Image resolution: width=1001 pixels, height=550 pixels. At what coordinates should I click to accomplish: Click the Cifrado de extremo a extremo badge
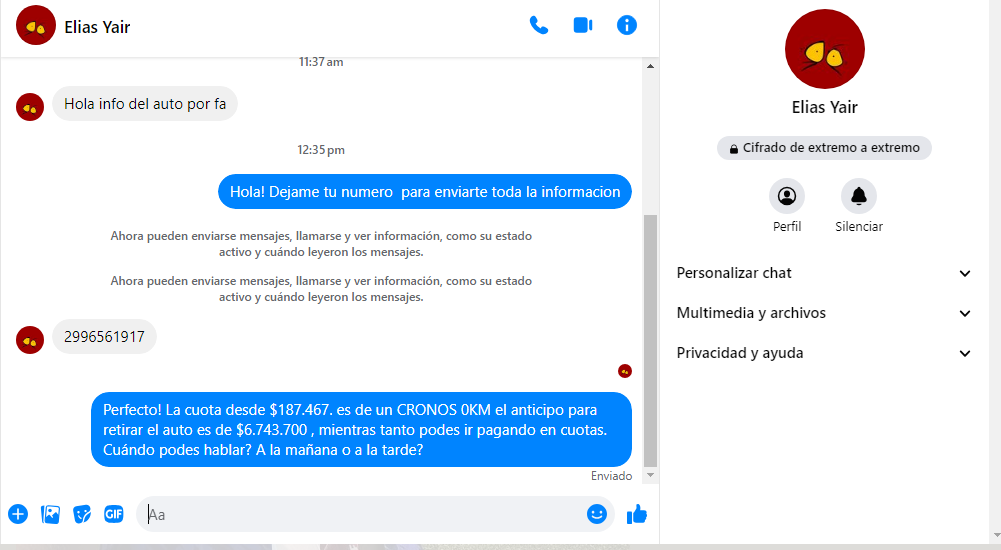tap(824, 148)
